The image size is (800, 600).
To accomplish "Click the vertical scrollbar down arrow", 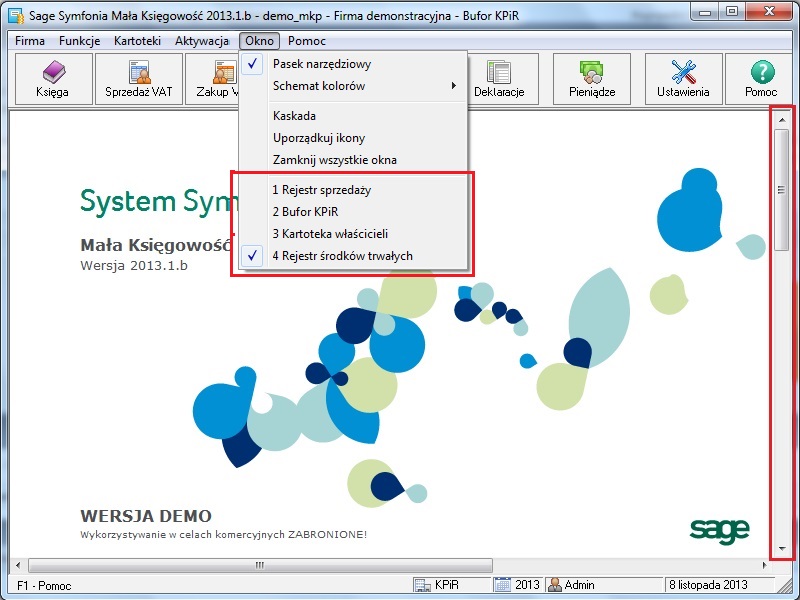I will click(782, 549).
